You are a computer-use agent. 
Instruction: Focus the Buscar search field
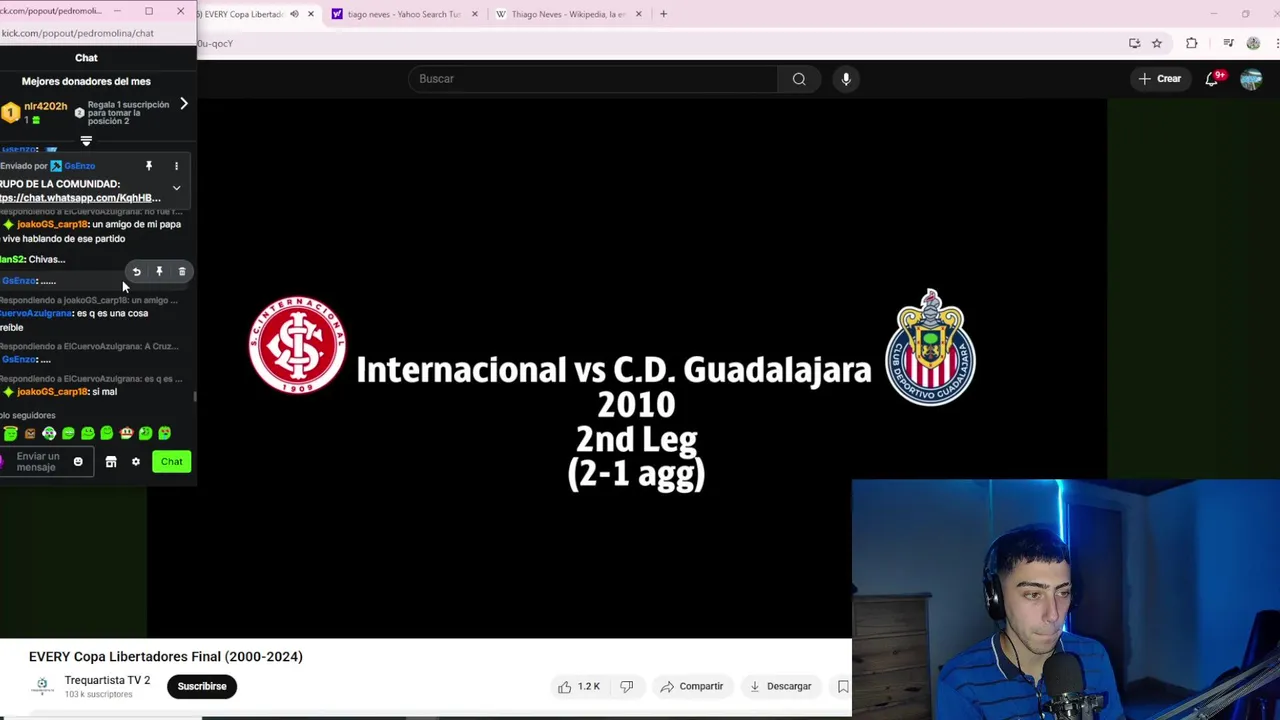[x=593, y=79]
